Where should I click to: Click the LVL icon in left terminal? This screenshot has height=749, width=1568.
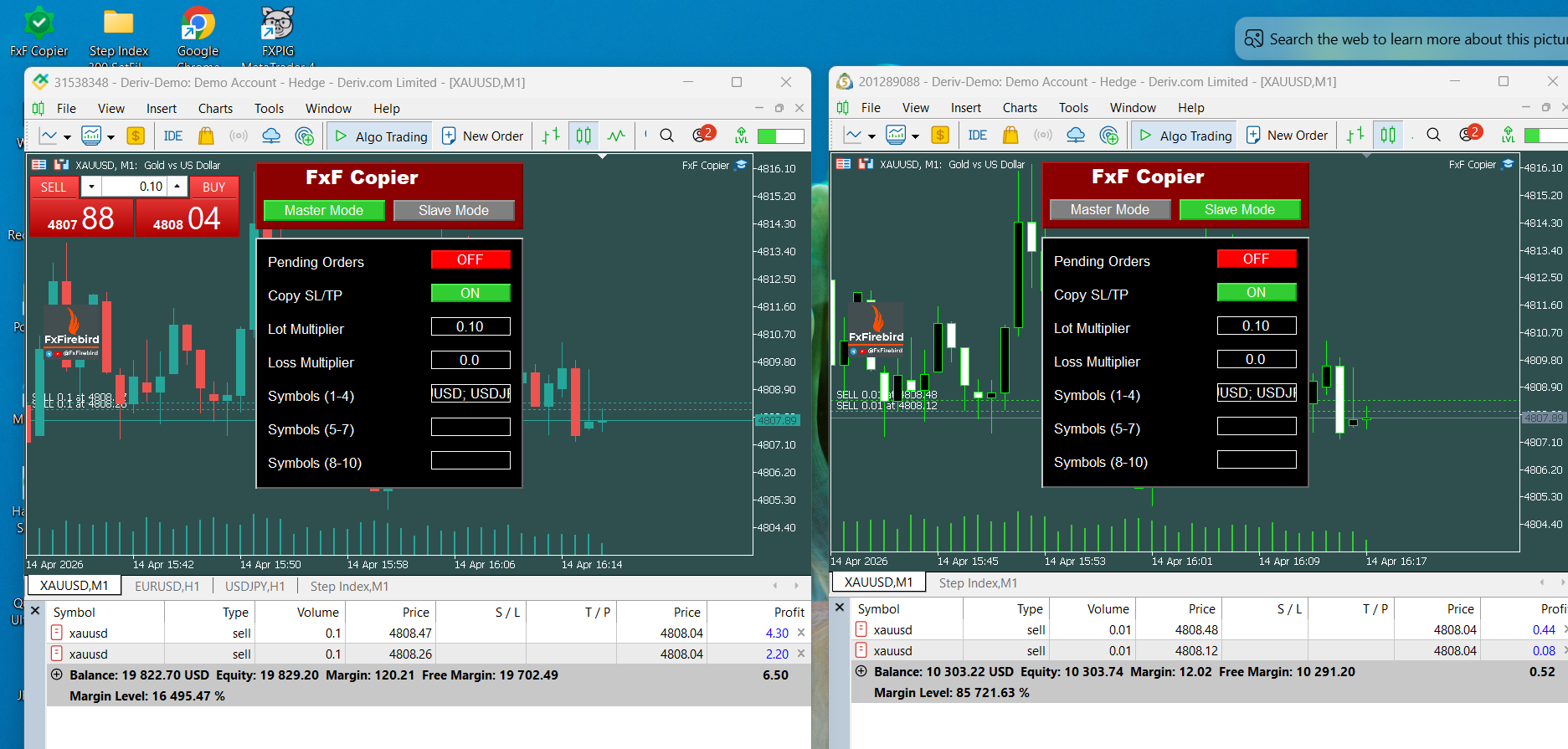click(x=742, y=136)
